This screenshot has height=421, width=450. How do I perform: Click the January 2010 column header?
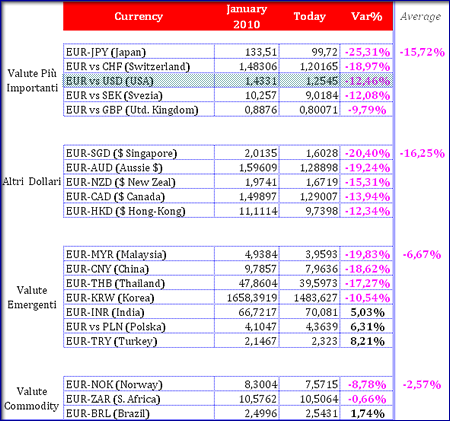coord(246,16)
